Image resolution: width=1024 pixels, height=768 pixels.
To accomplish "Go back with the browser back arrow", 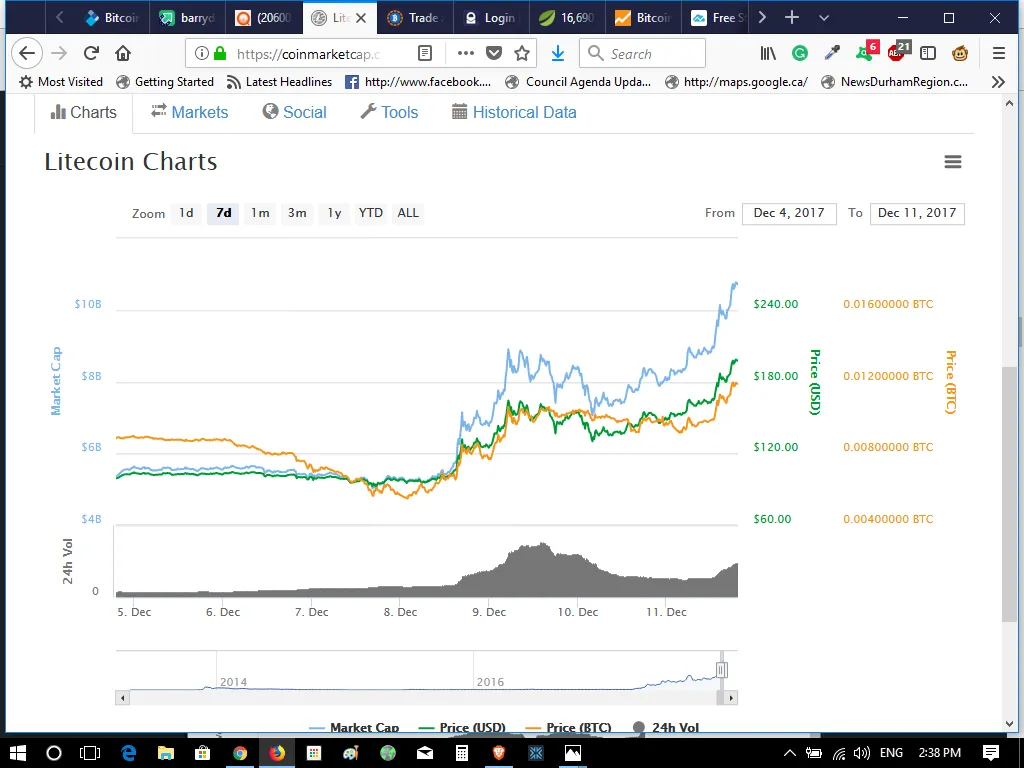I will point(27,54).
